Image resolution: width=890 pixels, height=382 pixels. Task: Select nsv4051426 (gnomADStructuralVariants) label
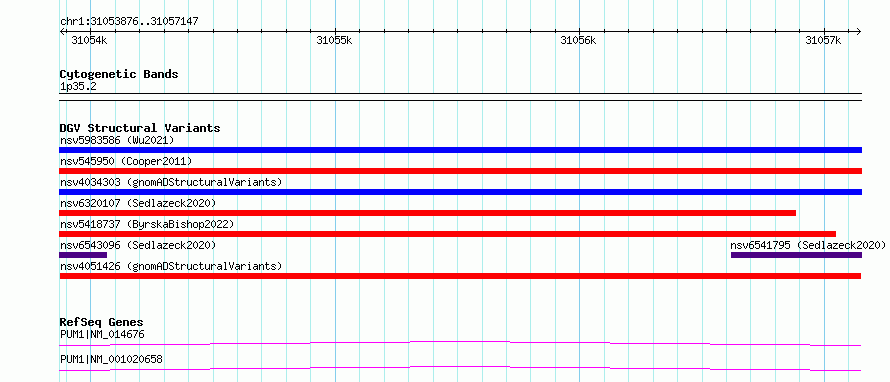[171, 266]
